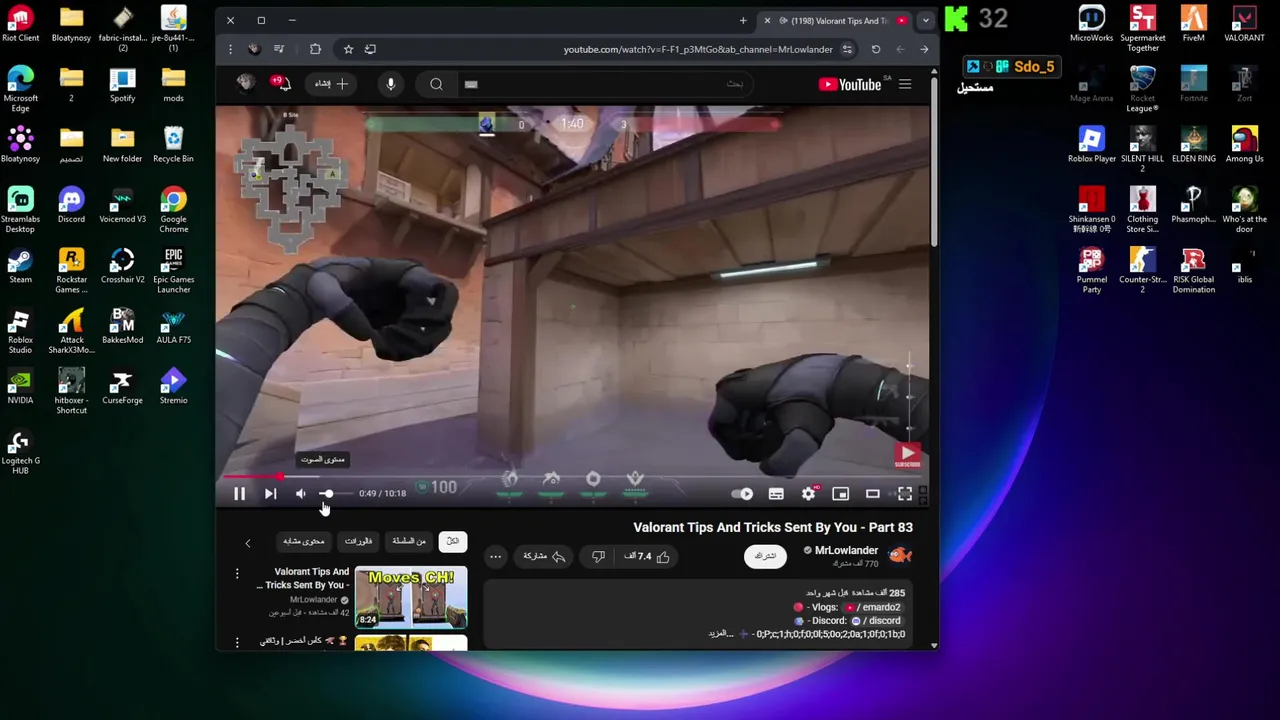Dislike the video with thumbs down
The image size is (1280, 720).
[598, 557]
